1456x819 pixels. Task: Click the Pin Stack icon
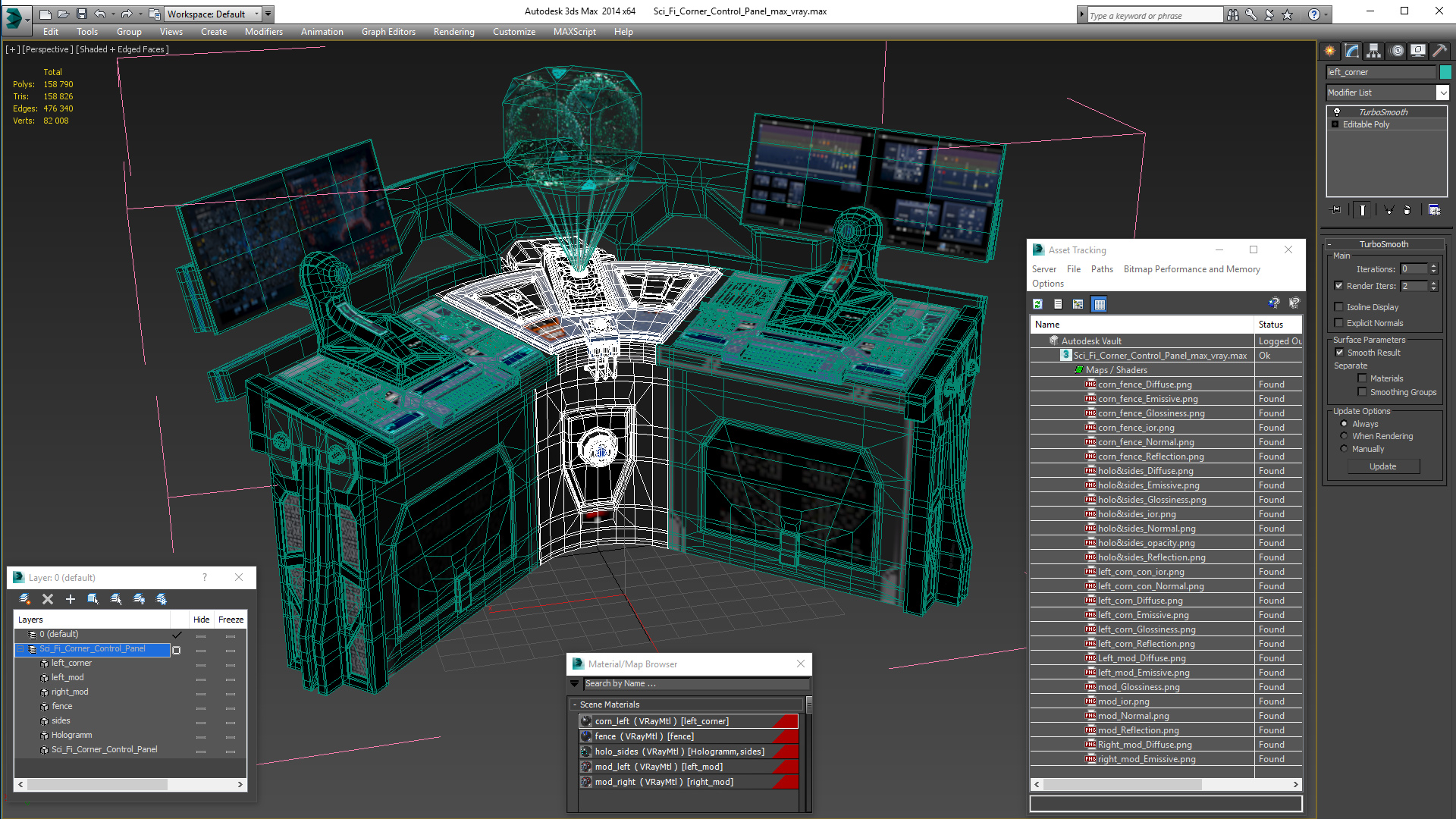pos(1336,210)
